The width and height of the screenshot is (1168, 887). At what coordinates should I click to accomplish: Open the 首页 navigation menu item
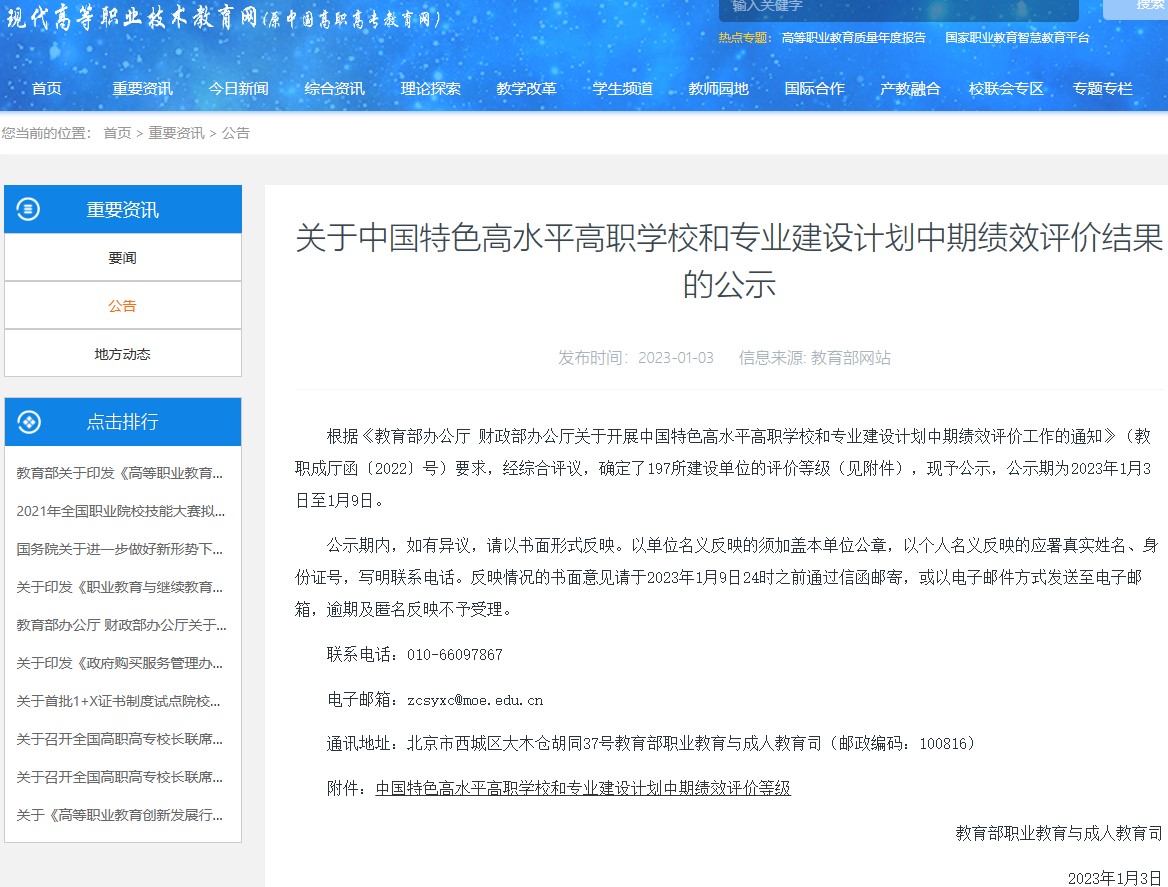(x=46, y=88)
